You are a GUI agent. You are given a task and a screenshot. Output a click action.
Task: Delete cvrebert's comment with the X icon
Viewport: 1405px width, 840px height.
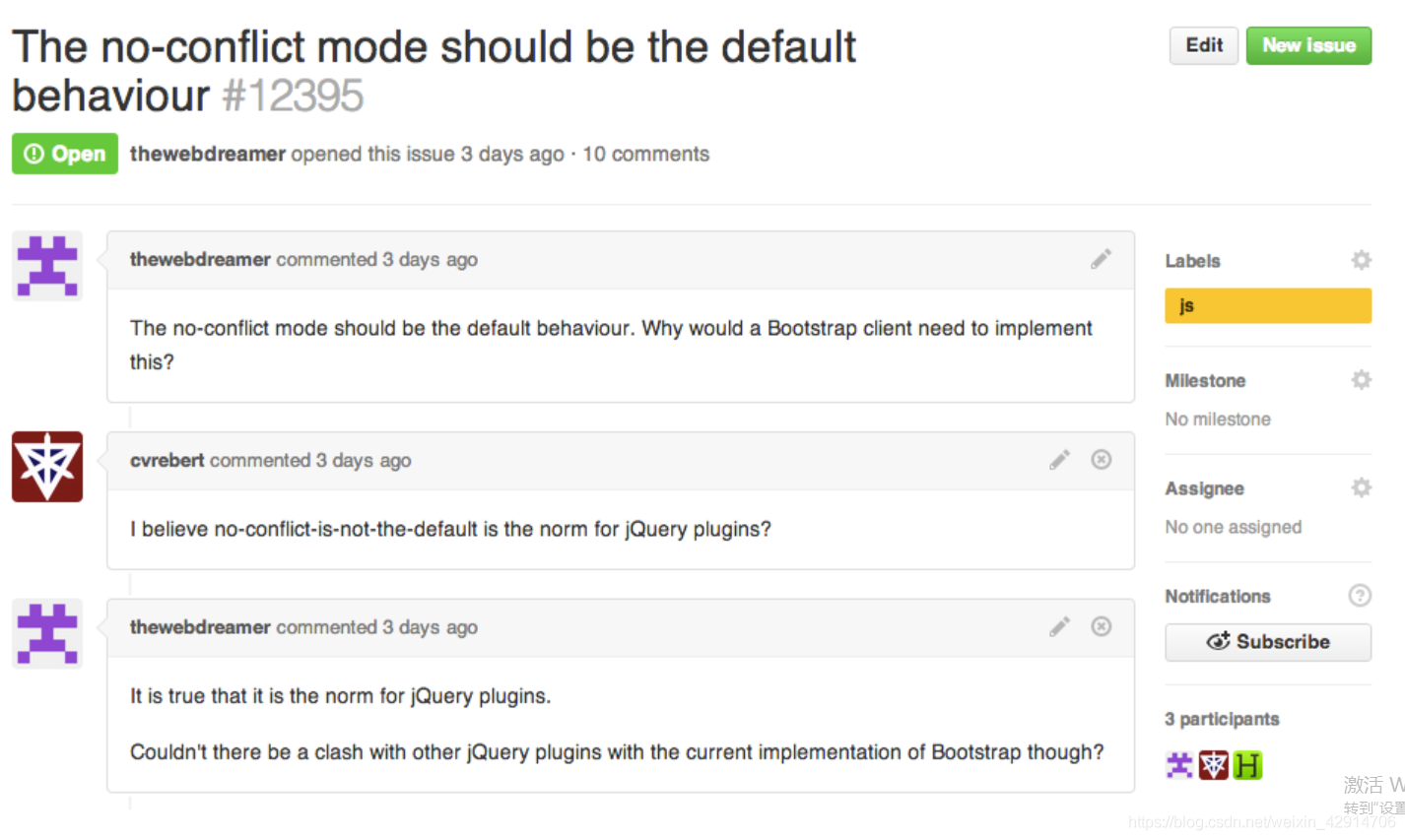1102,460
